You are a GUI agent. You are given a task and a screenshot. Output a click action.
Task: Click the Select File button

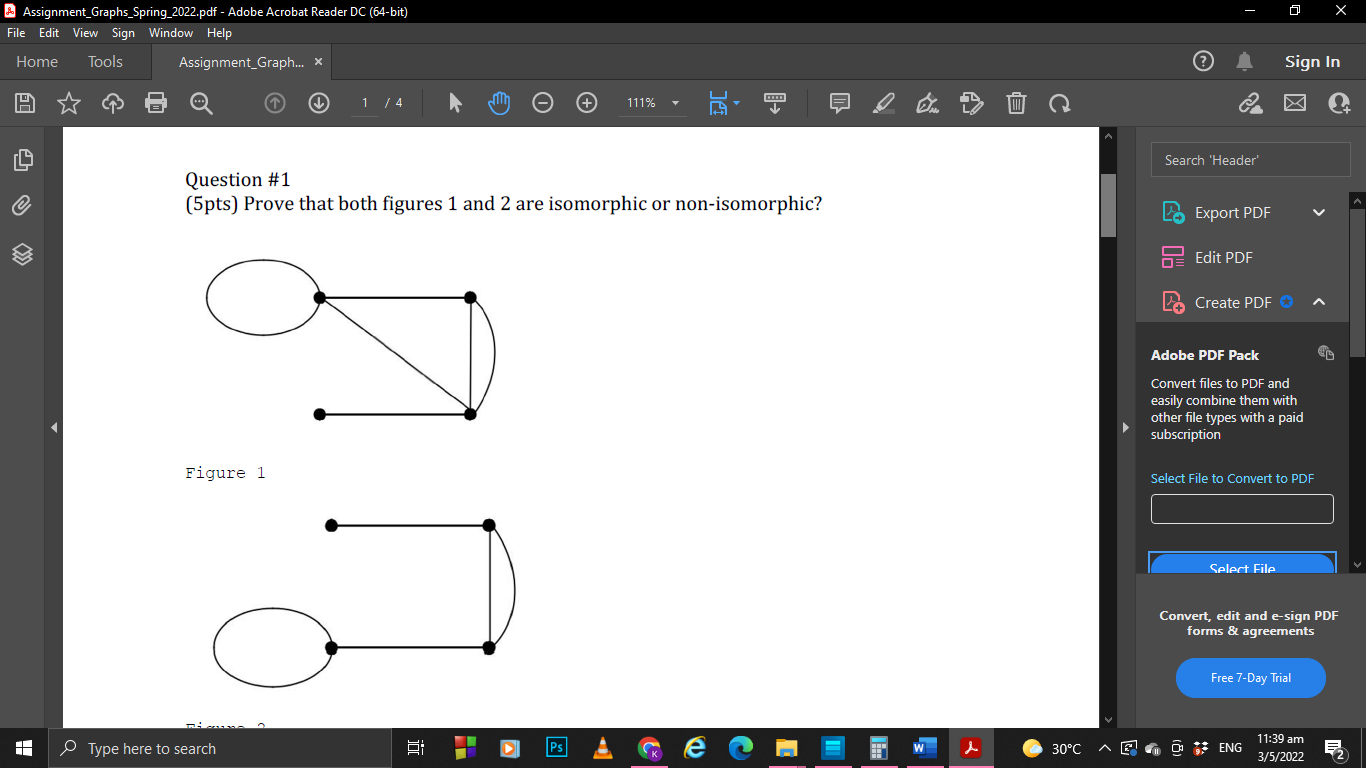pyautogui.click(x=1242, y=568)
